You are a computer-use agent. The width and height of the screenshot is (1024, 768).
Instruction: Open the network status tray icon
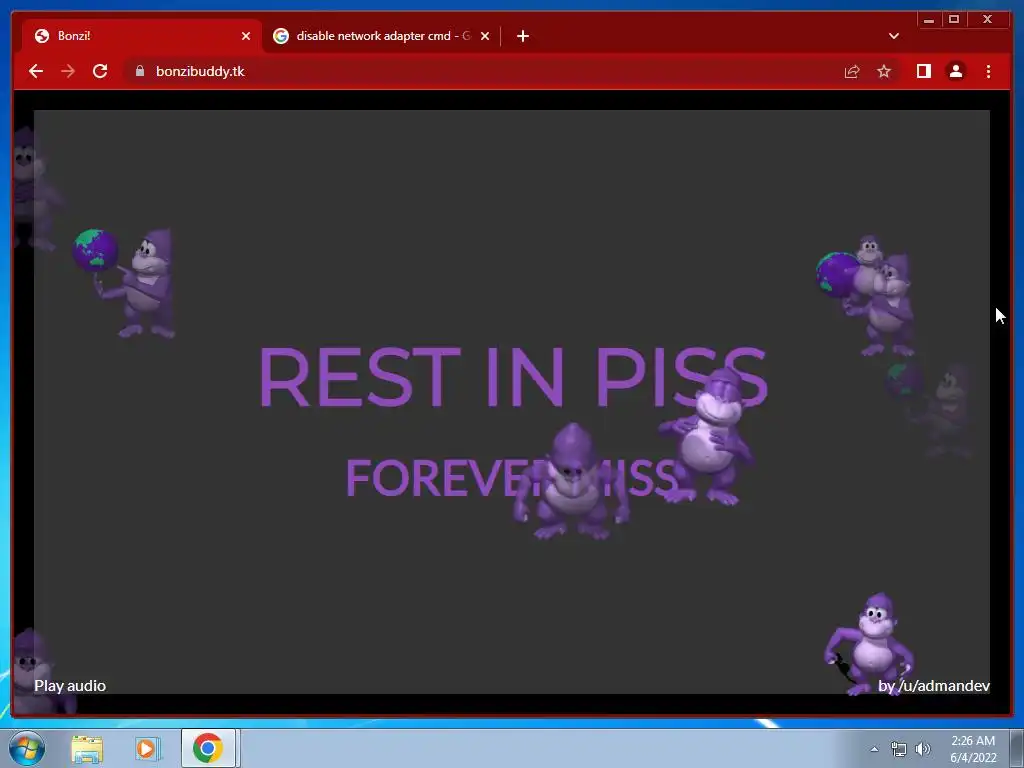(899, 749)
